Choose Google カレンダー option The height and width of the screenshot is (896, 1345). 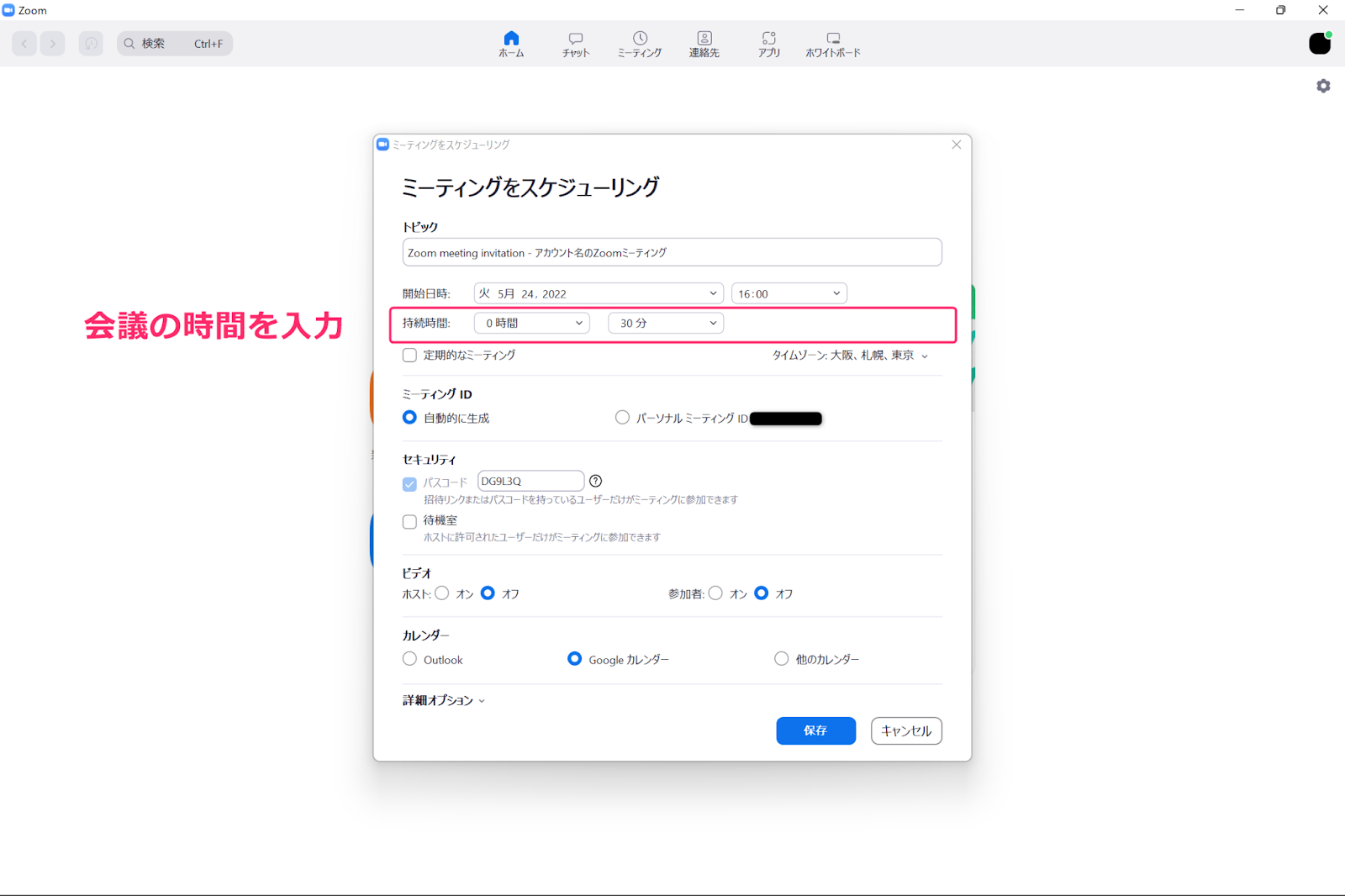pyautogui.click(x=574, y=659)
